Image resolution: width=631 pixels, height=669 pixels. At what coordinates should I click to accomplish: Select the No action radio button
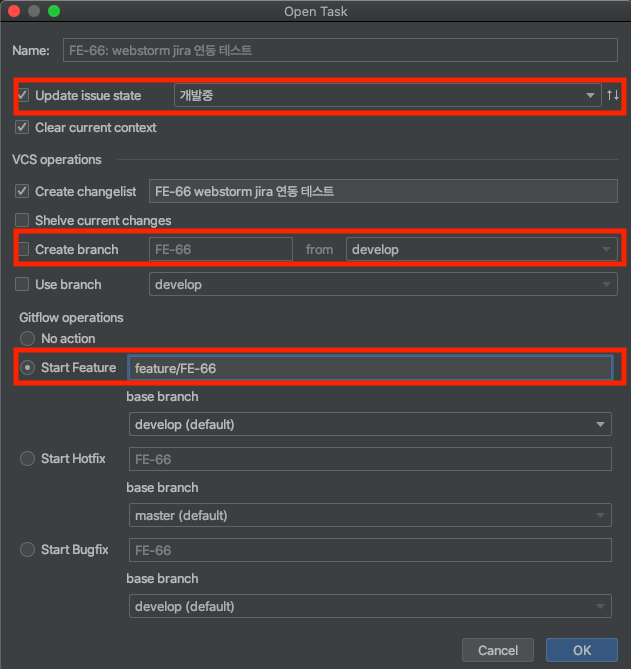[27, 338]
